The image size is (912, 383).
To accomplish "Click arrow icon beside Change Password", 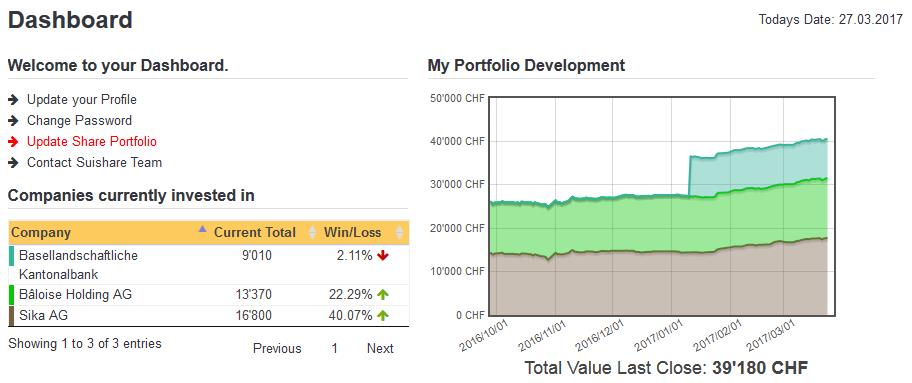I will tap(13, 120).
